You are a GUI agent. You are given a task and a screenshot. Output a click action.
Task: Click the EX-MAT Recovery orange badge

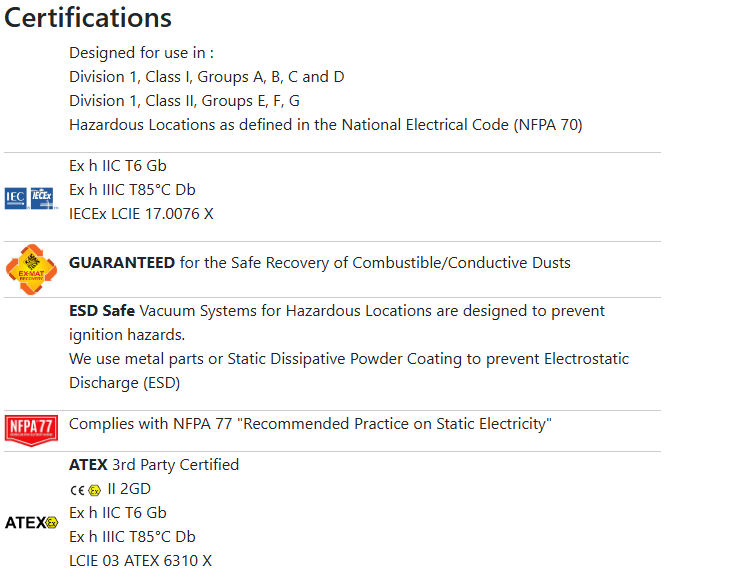click(32, 269)
